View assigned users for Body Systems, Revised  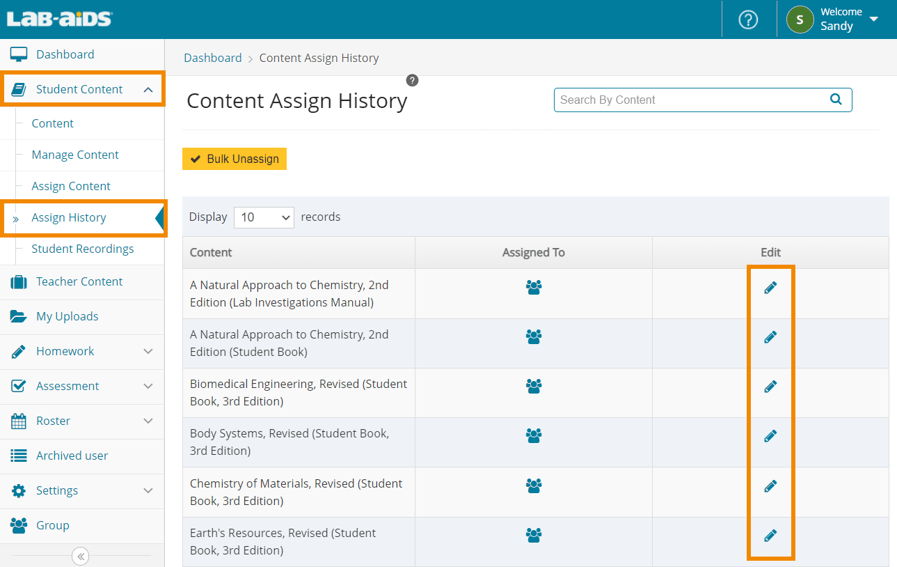(x=533, y=436)
